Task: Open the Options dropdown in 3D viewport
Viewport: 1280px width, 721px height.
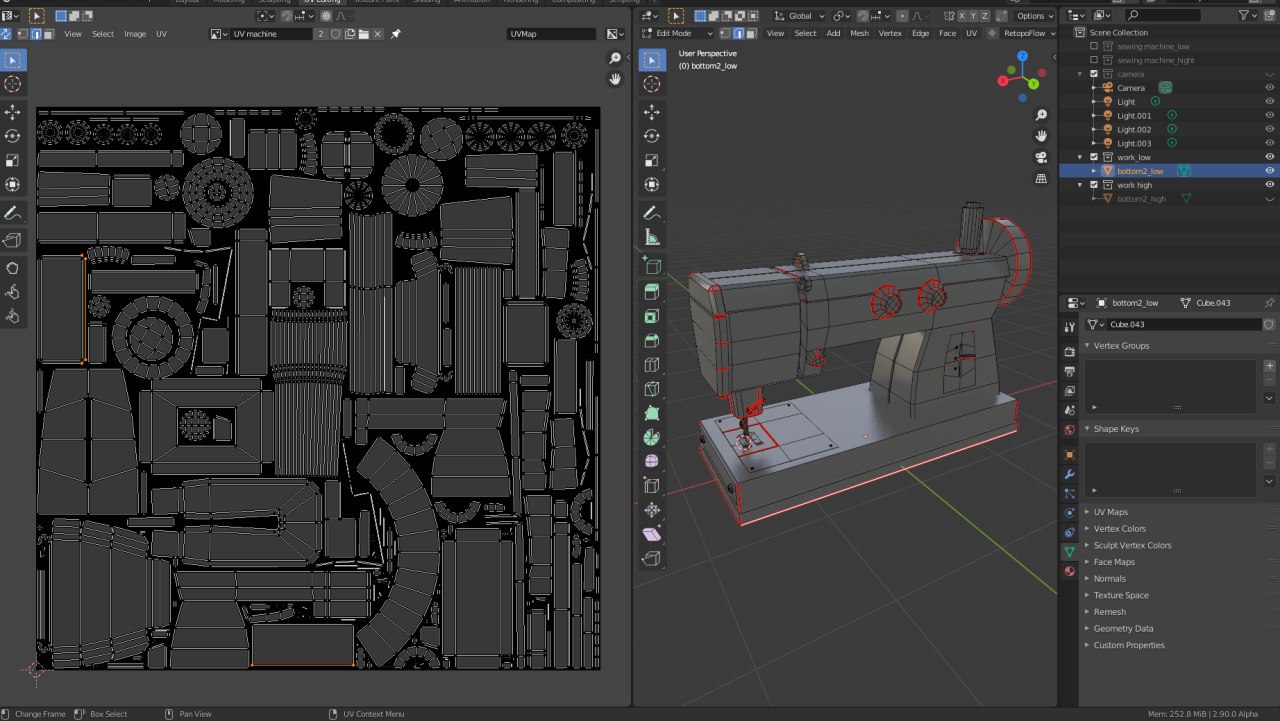Action: click(x=1034, y=16)
